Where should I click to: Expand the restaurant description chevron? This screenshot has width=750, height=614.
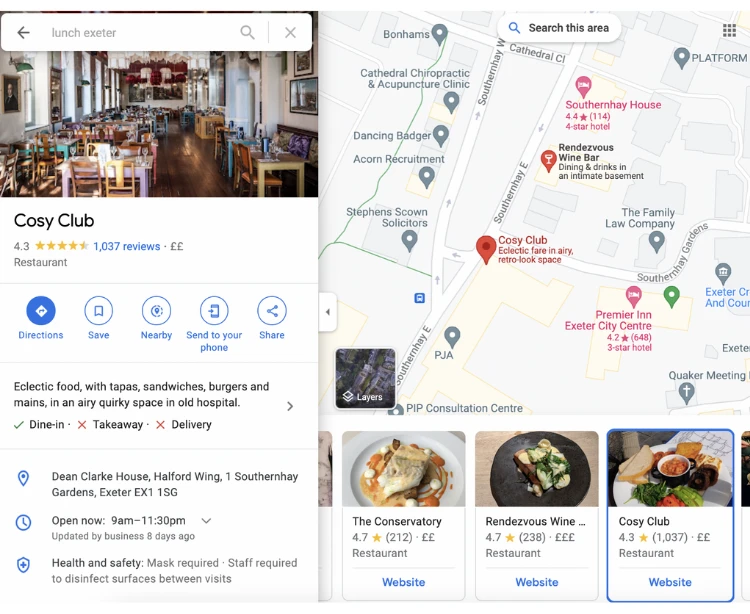point(290,406)
